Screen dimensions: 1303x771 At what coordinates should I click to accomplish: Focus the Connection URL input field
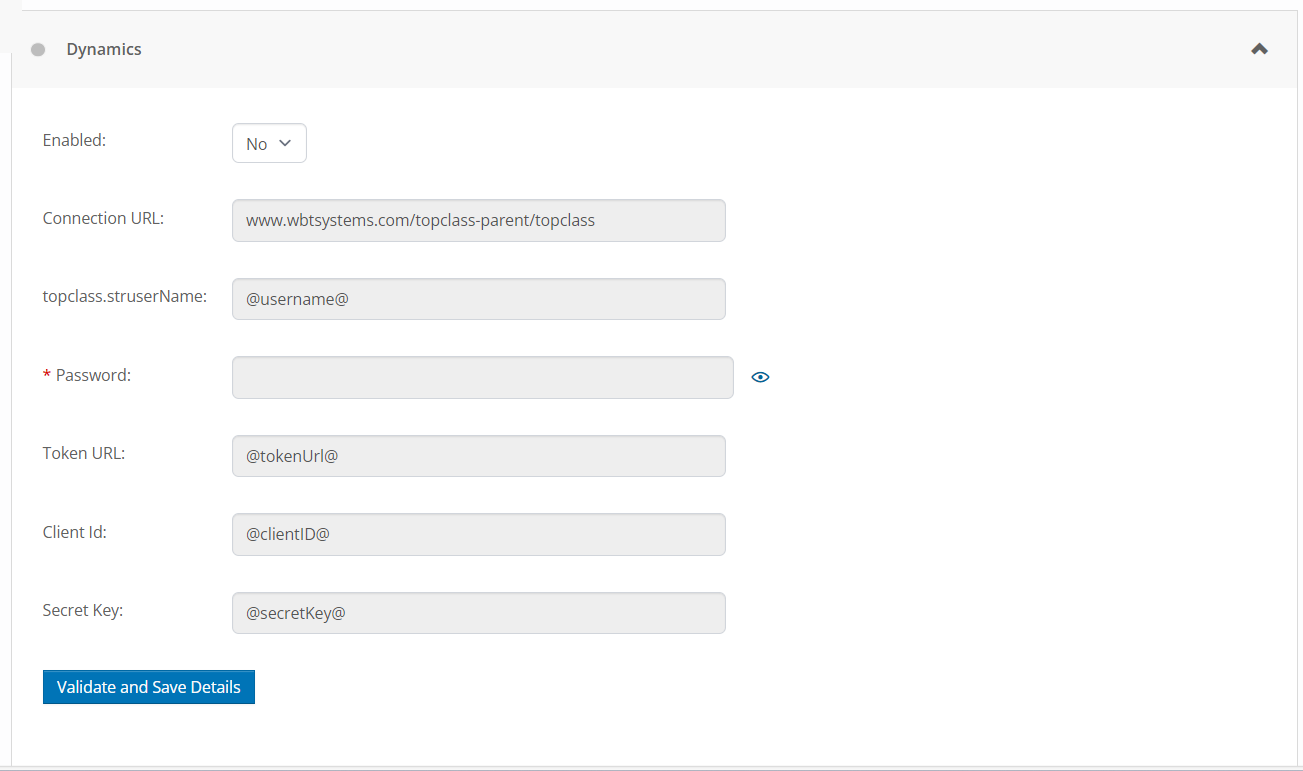click(478, 220)
